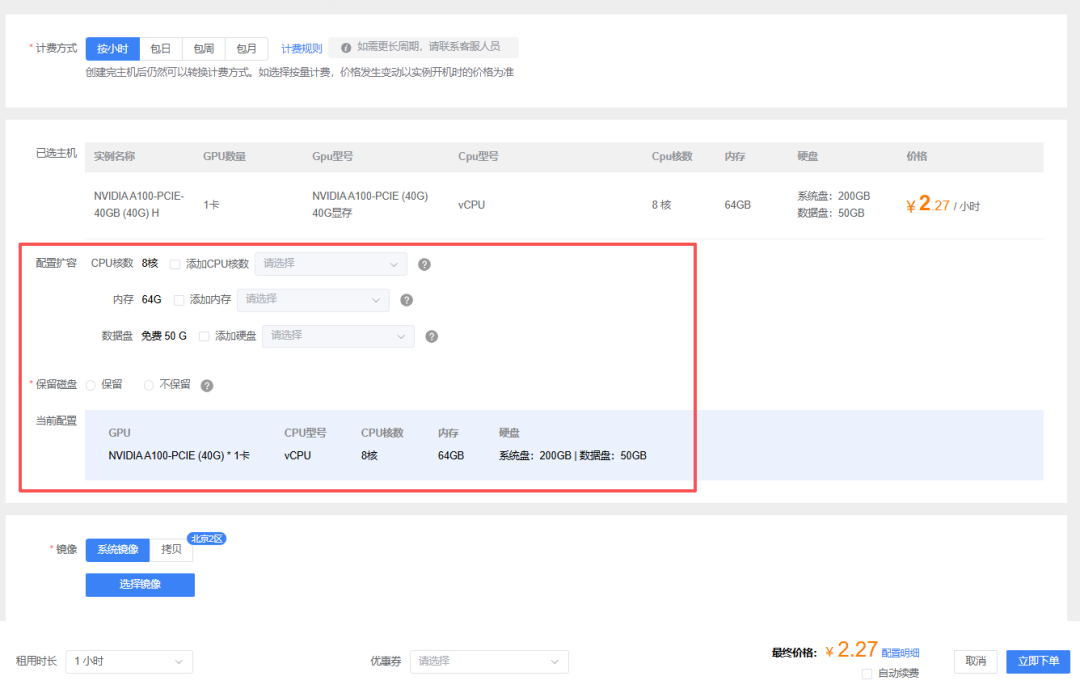The height and width of the screenshot is (689, 1080).
Task: Click the info icon beside 如需更长周期
Action: click(x=346, y=48)
